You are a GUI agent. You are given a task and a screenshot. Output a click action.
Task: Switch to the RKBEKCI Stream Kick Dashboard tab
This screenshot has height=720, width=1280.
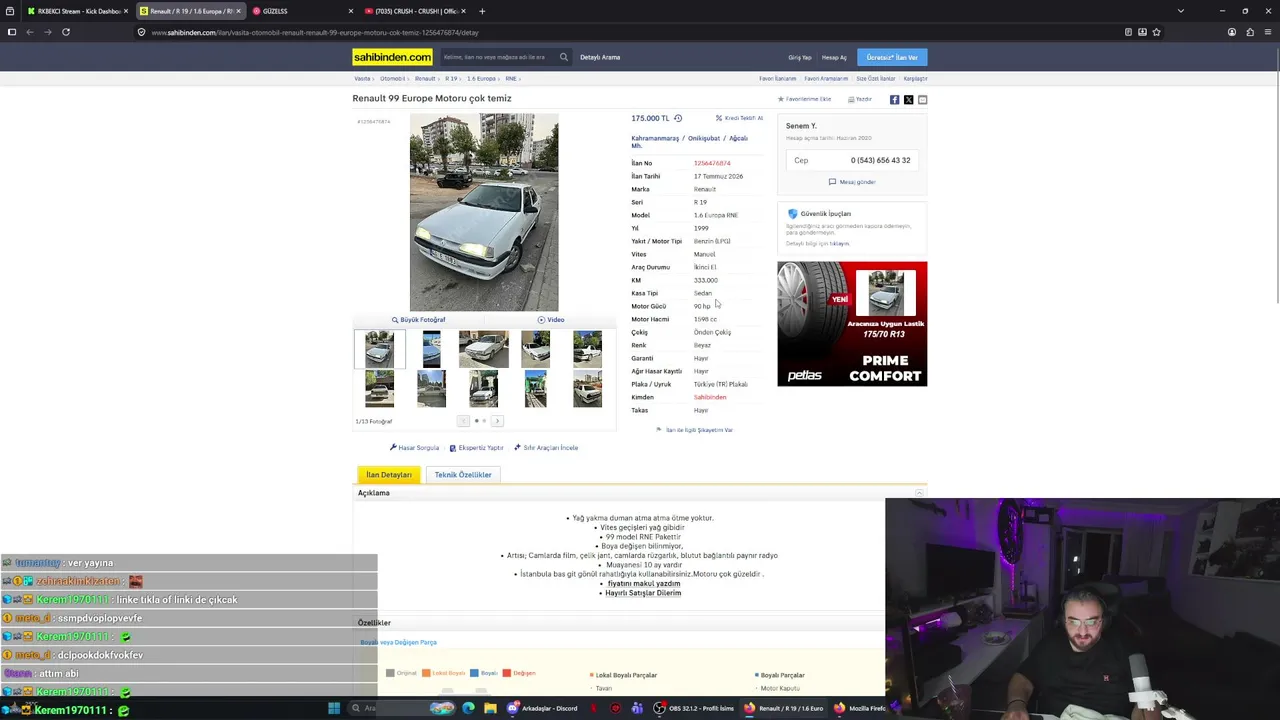(x=75, y=11)
